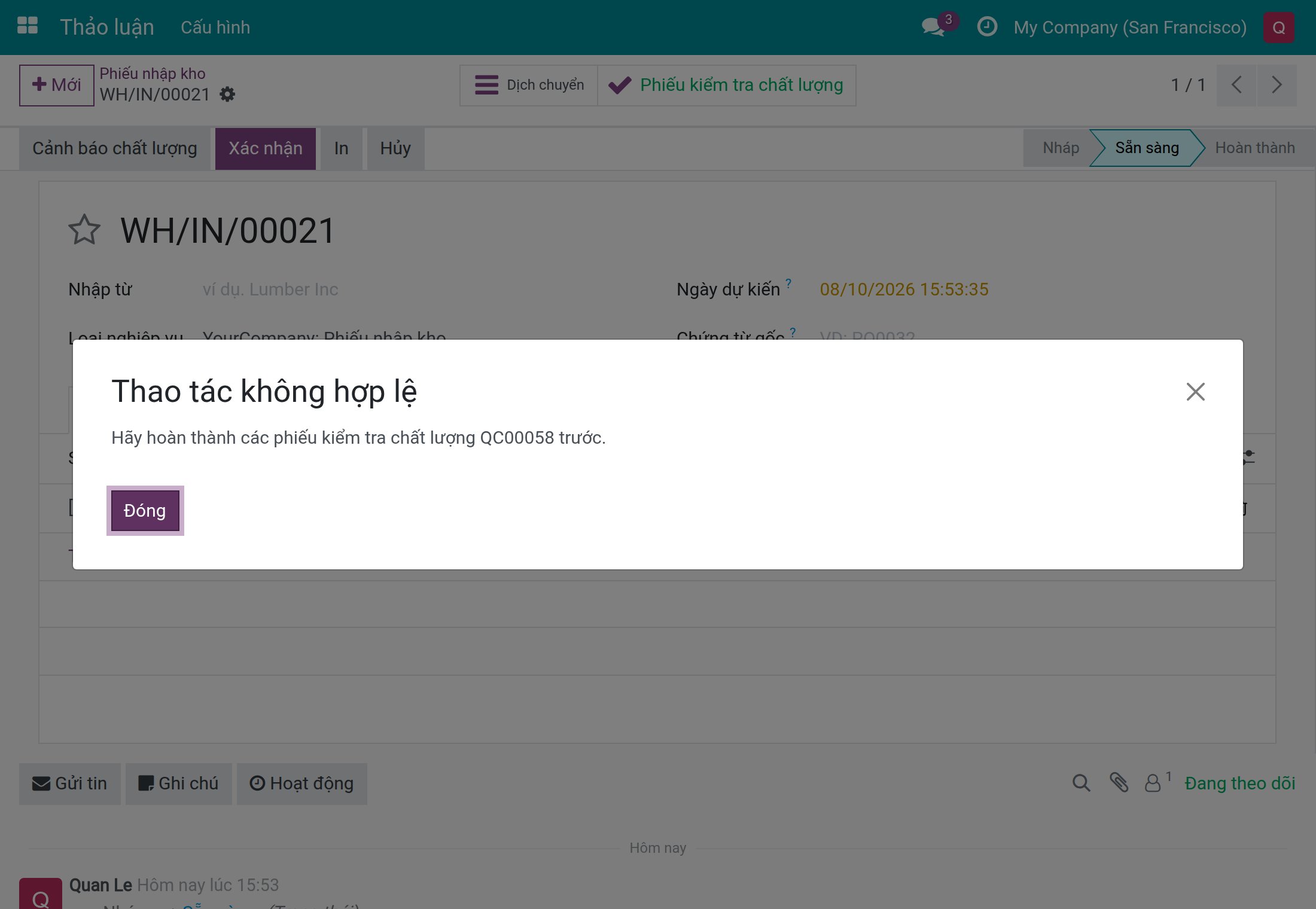Open the activities clock icon in the top bar
This screenshot has width=1316, height=909.
987,26
